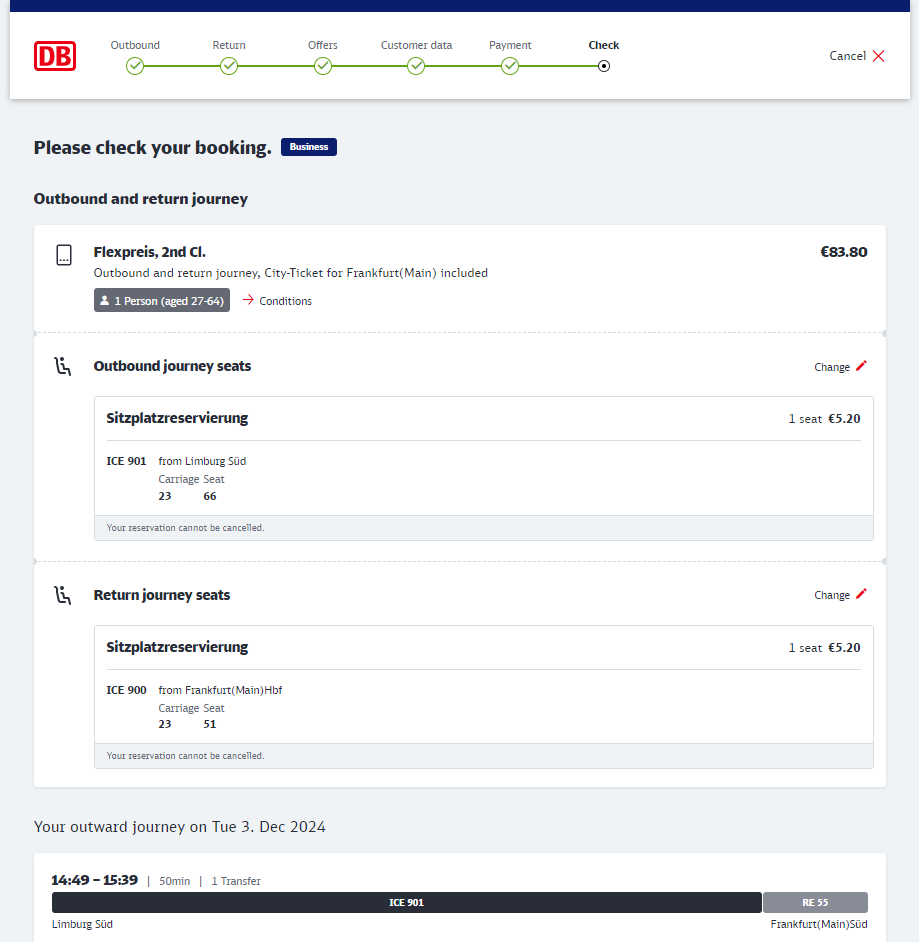Click the 14:49 – 15:39 journey time
919x942 pixels.
pyautogui.click(x=95, y=880)
